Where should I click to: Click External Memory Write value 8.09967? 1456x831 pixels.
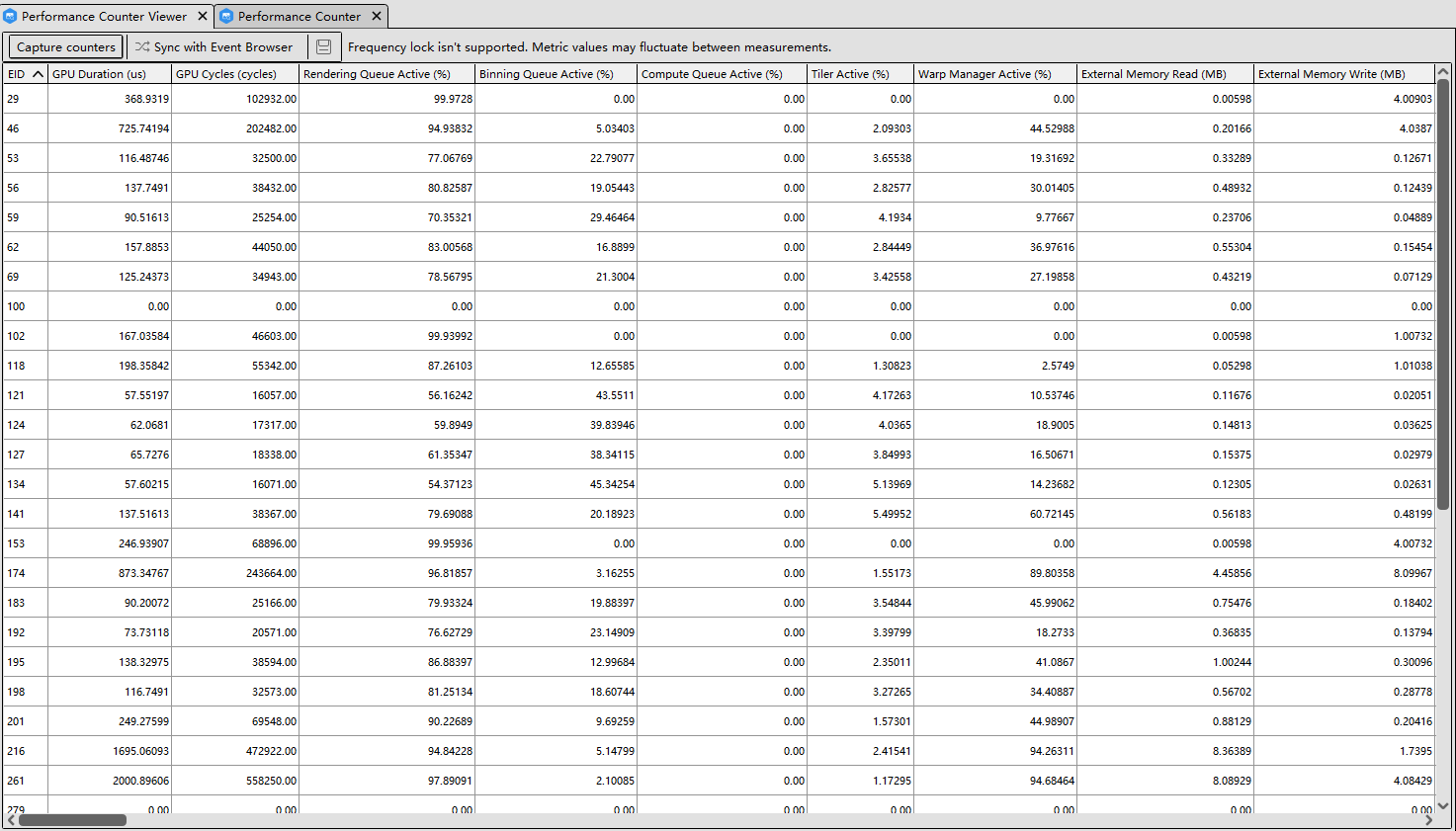pyautogui.click(x=1413, y=573)
